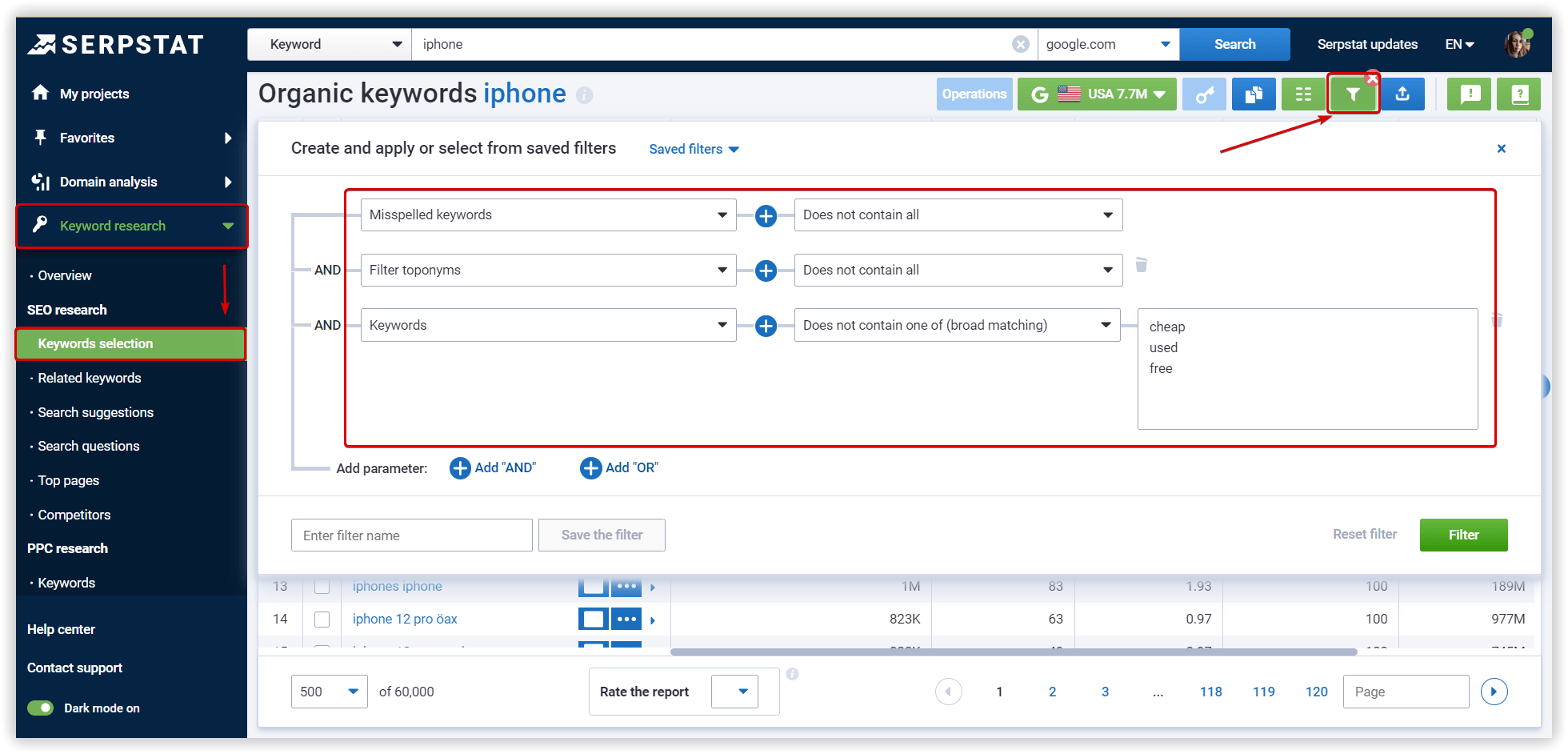Viewport: 1568px width, 754px height.
Task: Open PPC Keywords item
Action: 66,583
